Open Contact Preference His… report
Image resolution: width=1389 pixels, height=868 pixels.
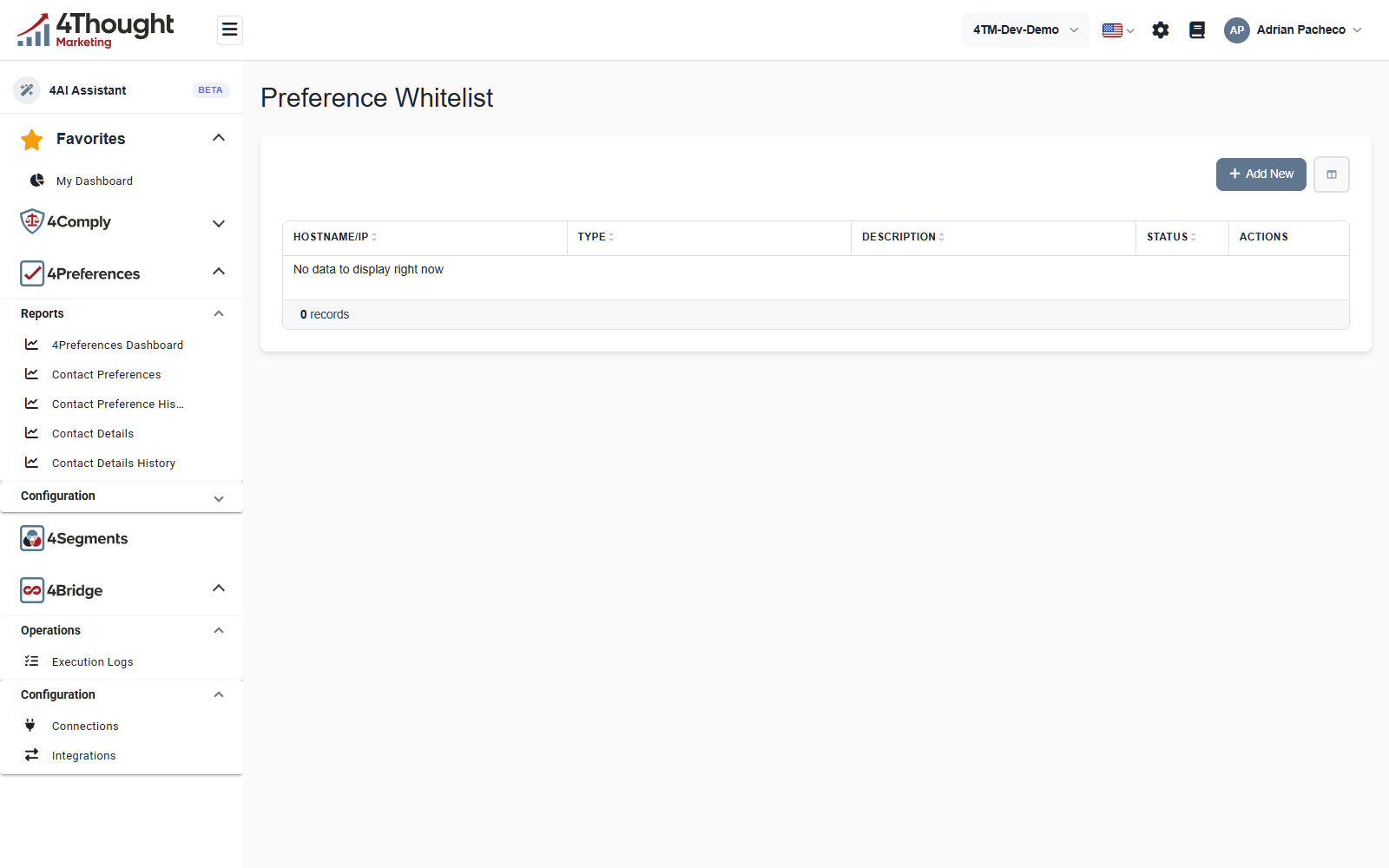[118, 404]
